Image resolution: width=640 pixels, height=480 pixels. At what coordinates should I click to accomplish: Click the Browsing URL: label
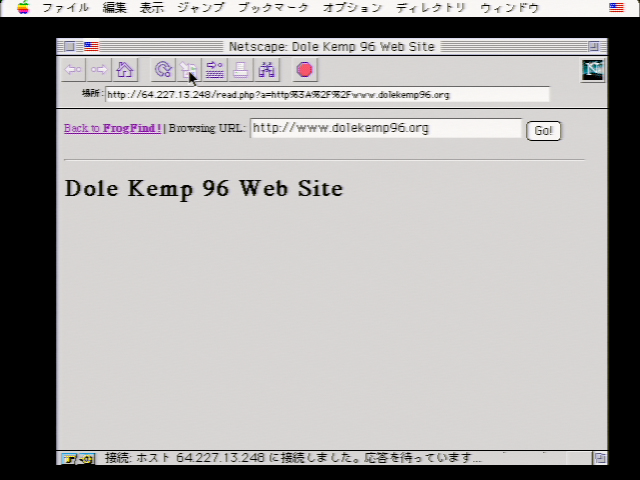pyautogui.click(x=207, y=128)
